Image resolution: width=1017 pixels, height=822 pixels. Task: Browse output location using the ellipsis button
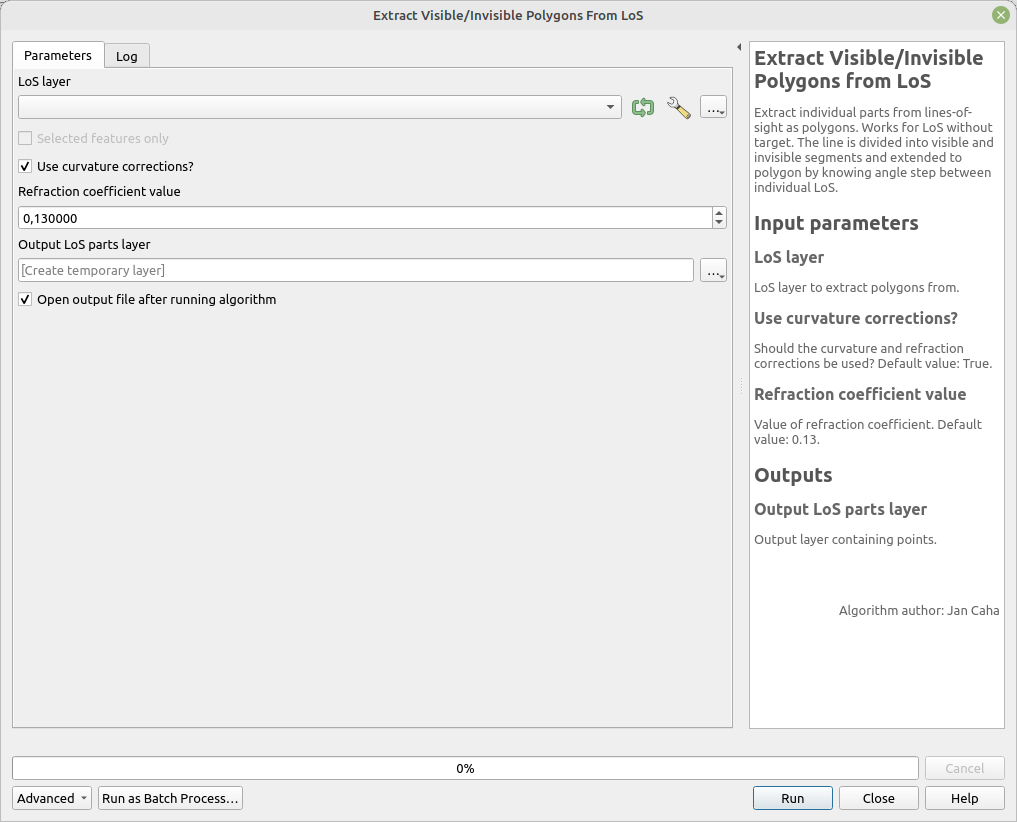[713, 269]
